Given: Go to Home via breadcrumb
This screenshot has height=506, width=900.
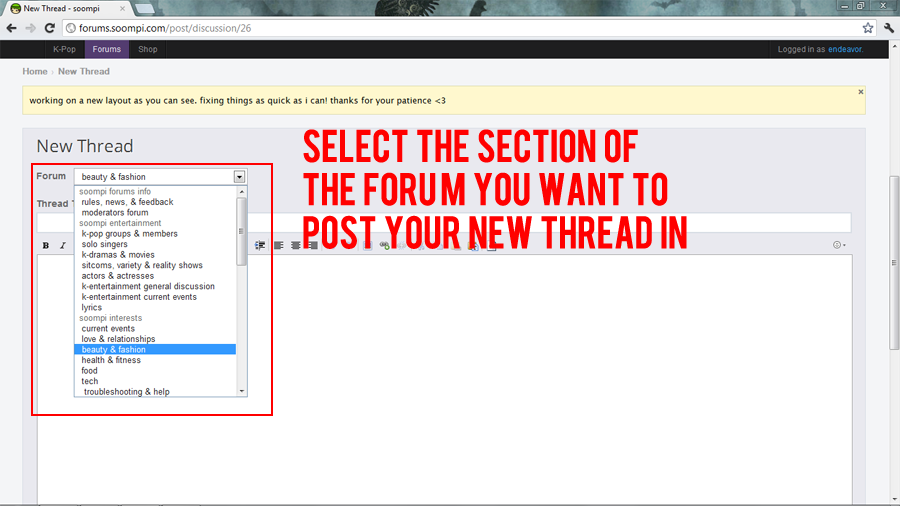Looking at the screenshot, I should point(34,71).
